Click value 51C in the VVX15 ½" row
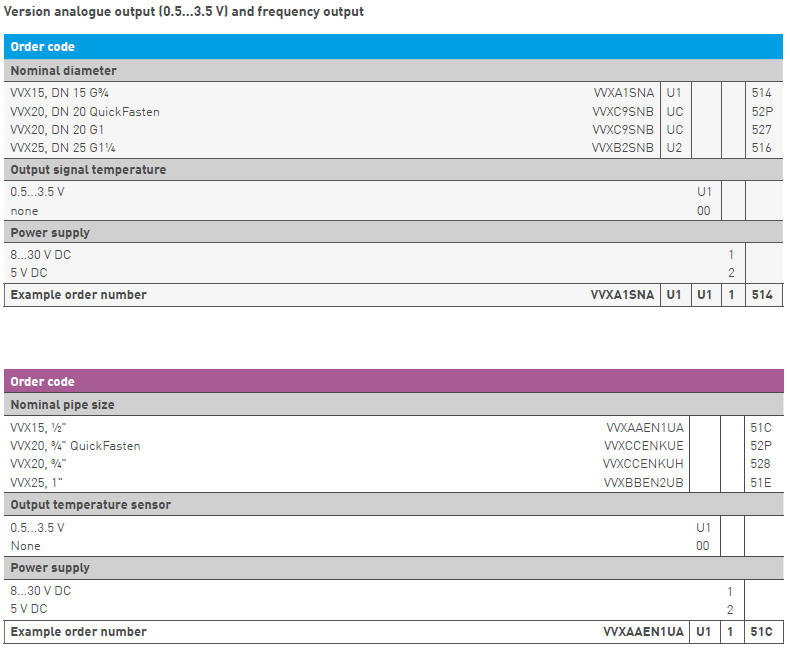The width and height of the screenshot is (790, 648). pyautogui.click(x=761, y=427)
